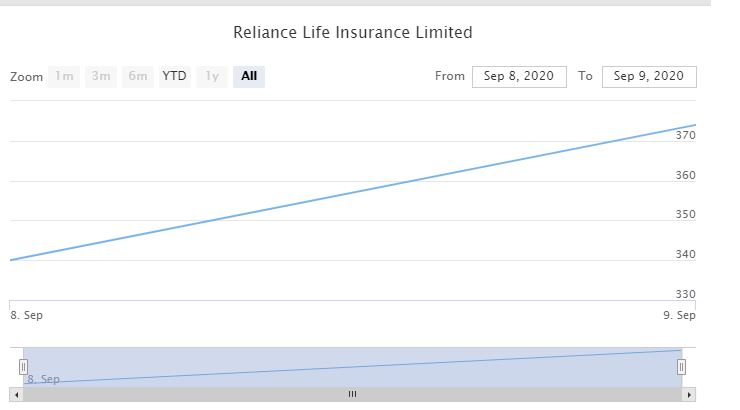Click the To label text

pos(585,76)
